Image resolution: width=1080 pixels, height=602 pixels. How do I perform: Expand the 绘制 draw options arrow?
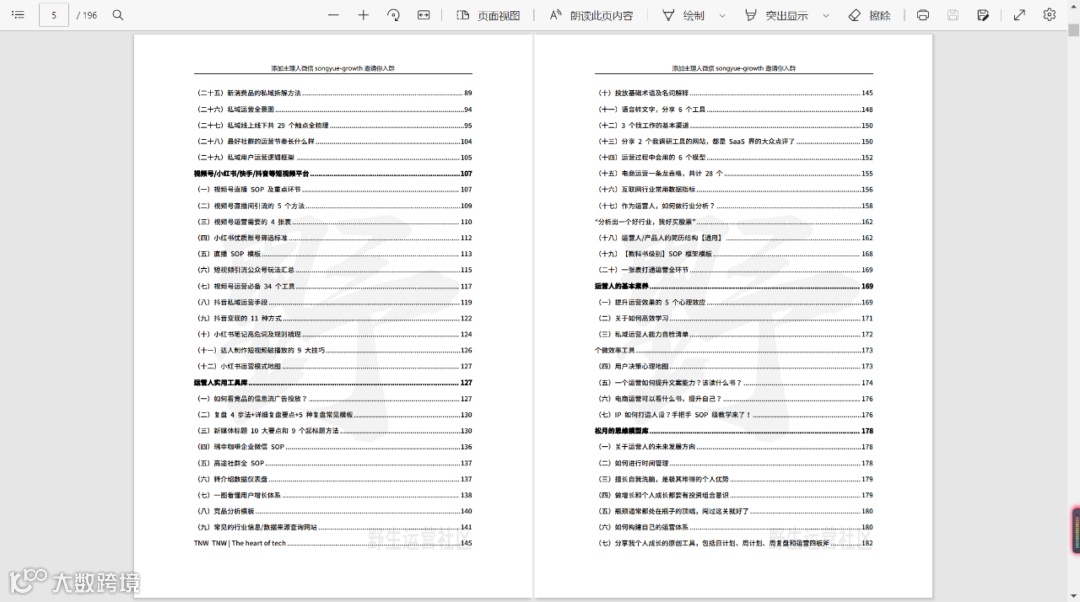(722, 15)
